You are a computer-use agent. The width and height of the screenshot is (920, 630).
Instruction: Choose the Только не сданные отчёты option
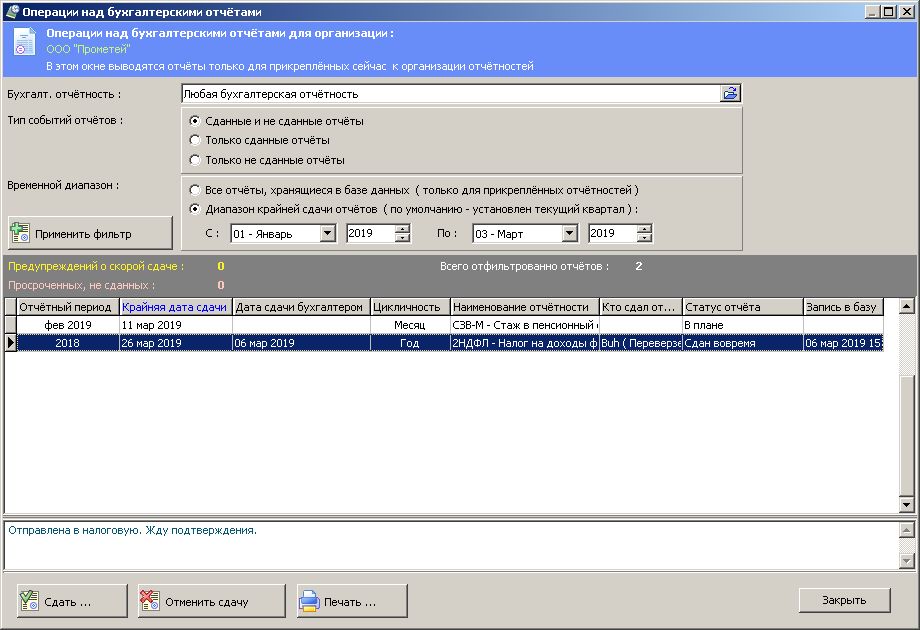[196, 160]
